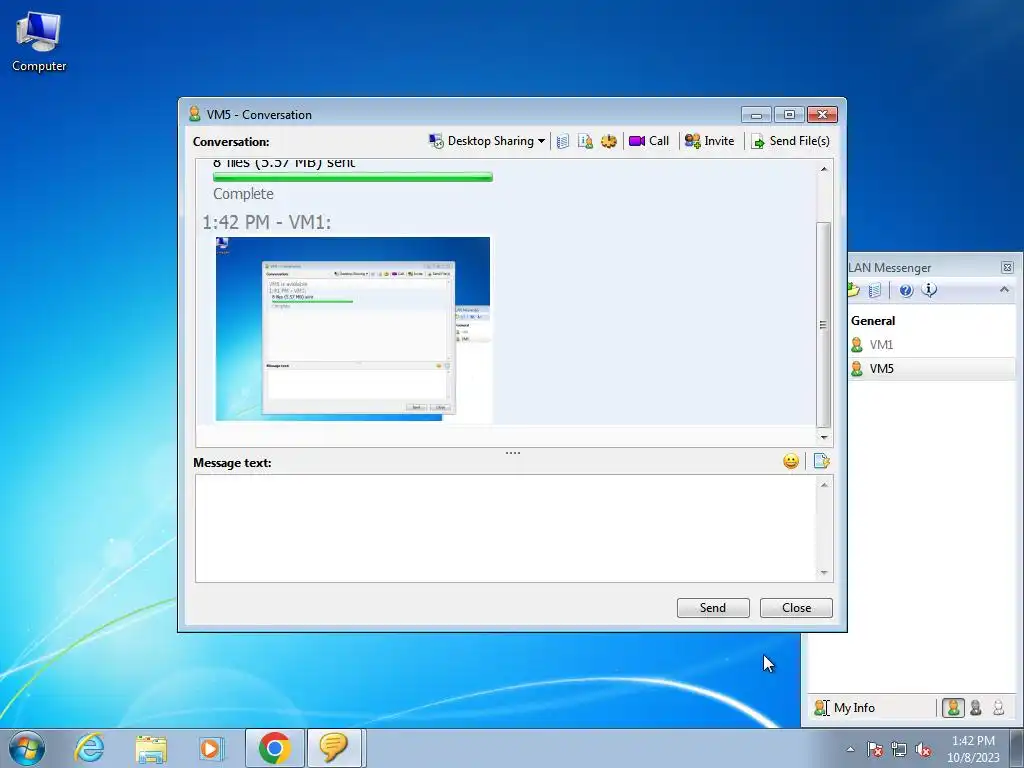Minimize the VM5 Conversation window
Screen dimensions: 1024x768
tap(756, 115)
